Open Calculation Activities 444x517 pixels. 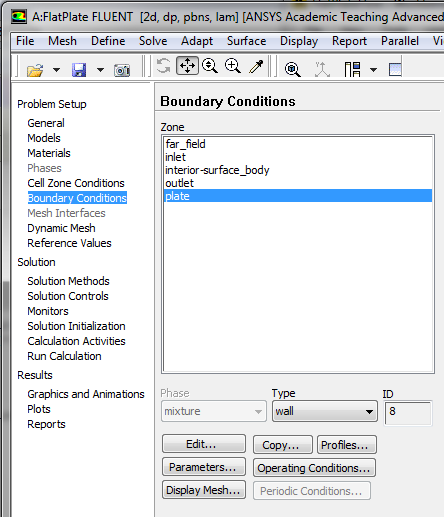76,341
